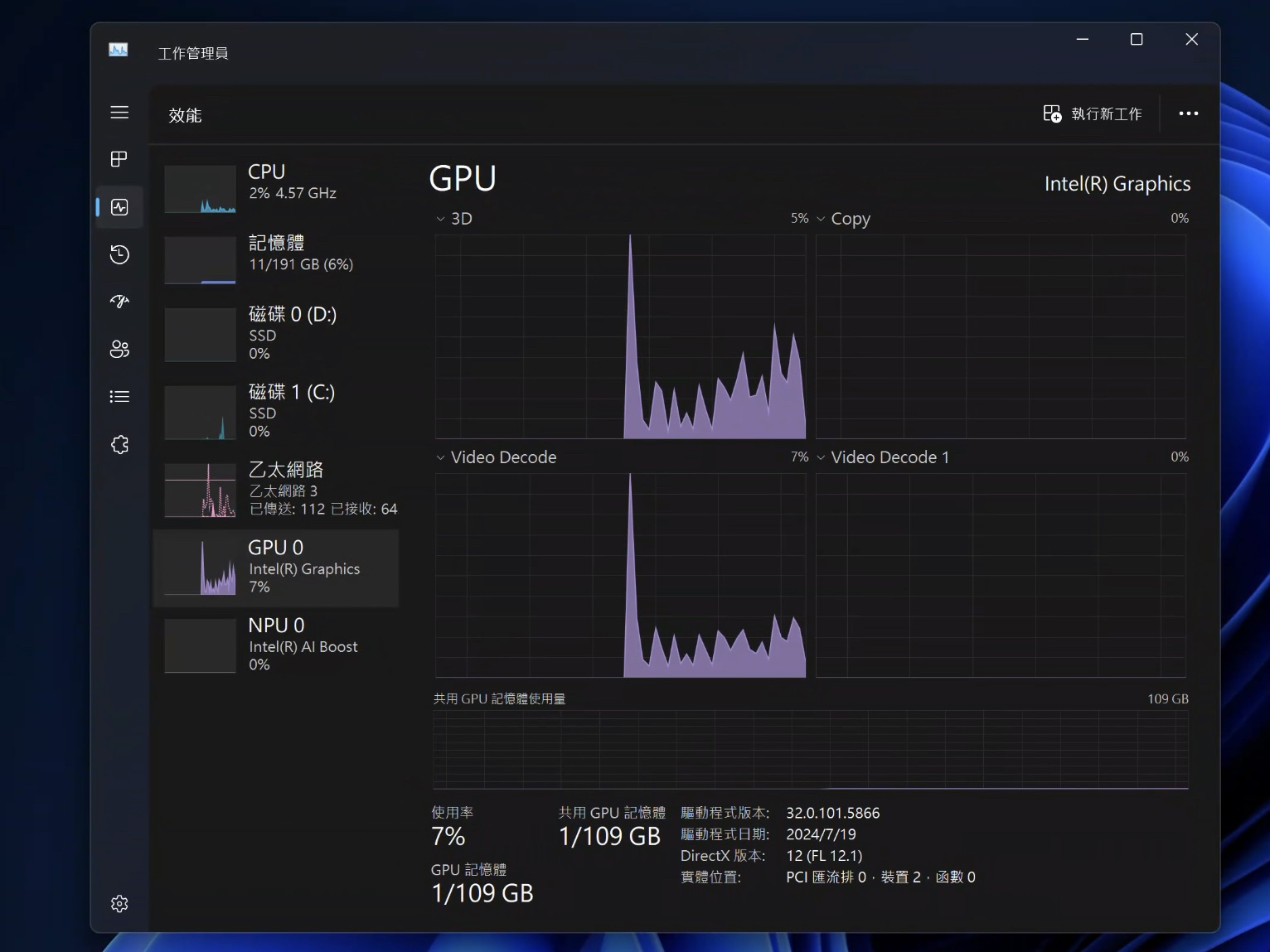Click the Intel(R) AI Boost label
Screen dimensions: 1270x952
tap(303, 647)
